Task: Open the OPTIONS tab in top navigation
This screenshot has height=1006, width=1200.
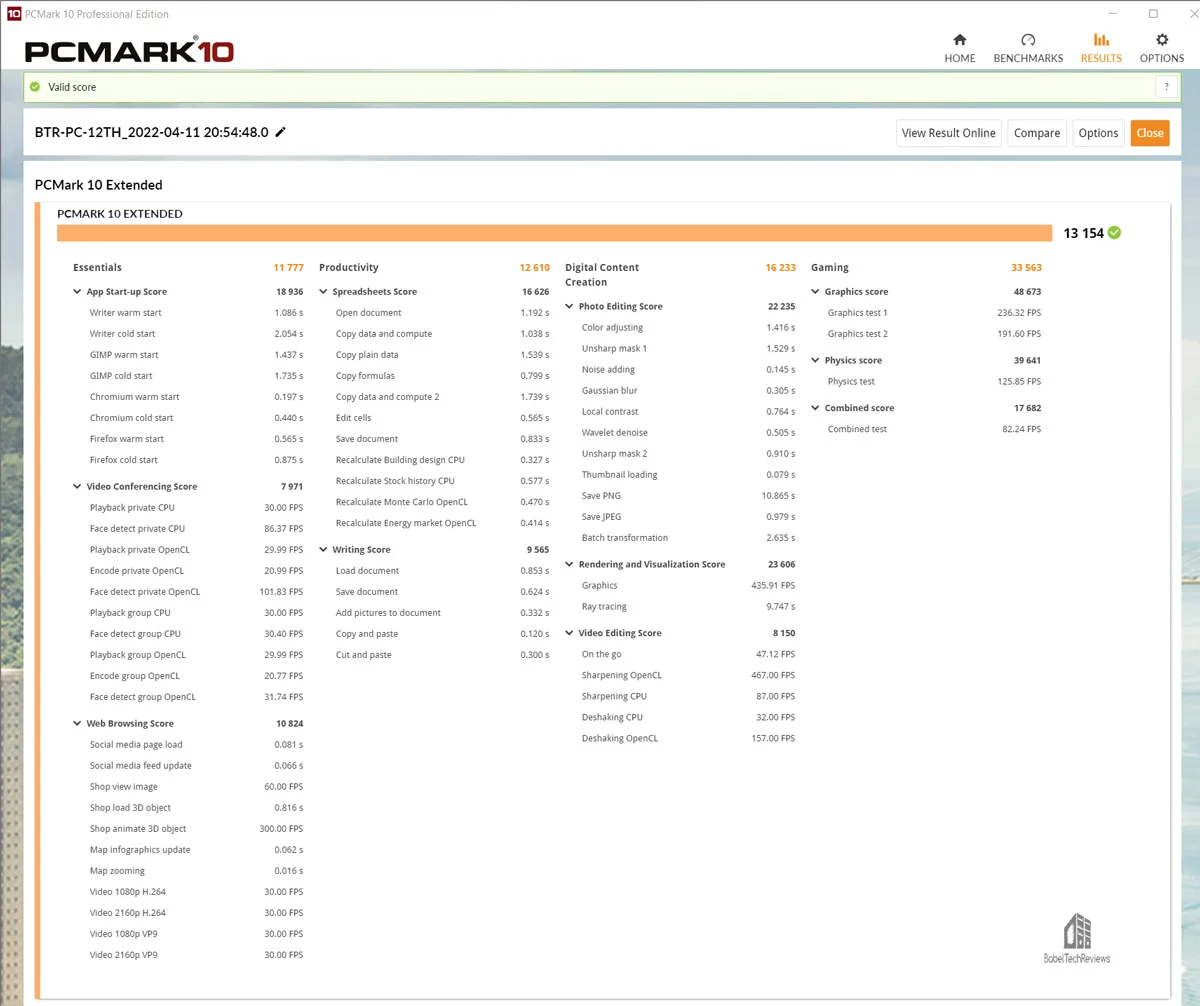Action: tap(1161, 48)
